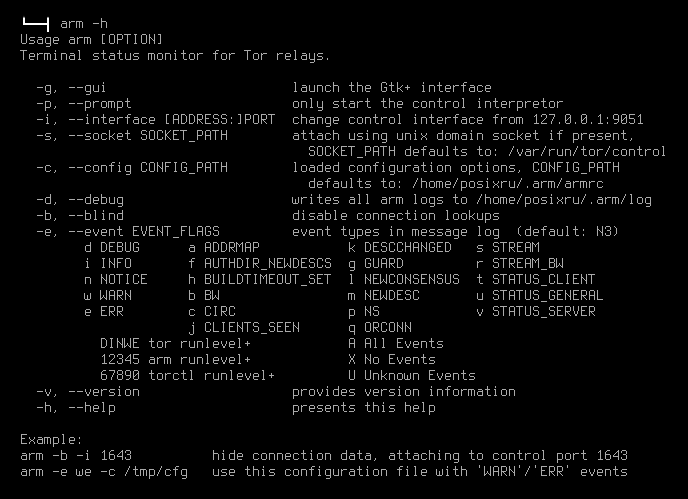The image size is (688, 499).
Task: Click the Unknown Events entry
Action: 412,376
